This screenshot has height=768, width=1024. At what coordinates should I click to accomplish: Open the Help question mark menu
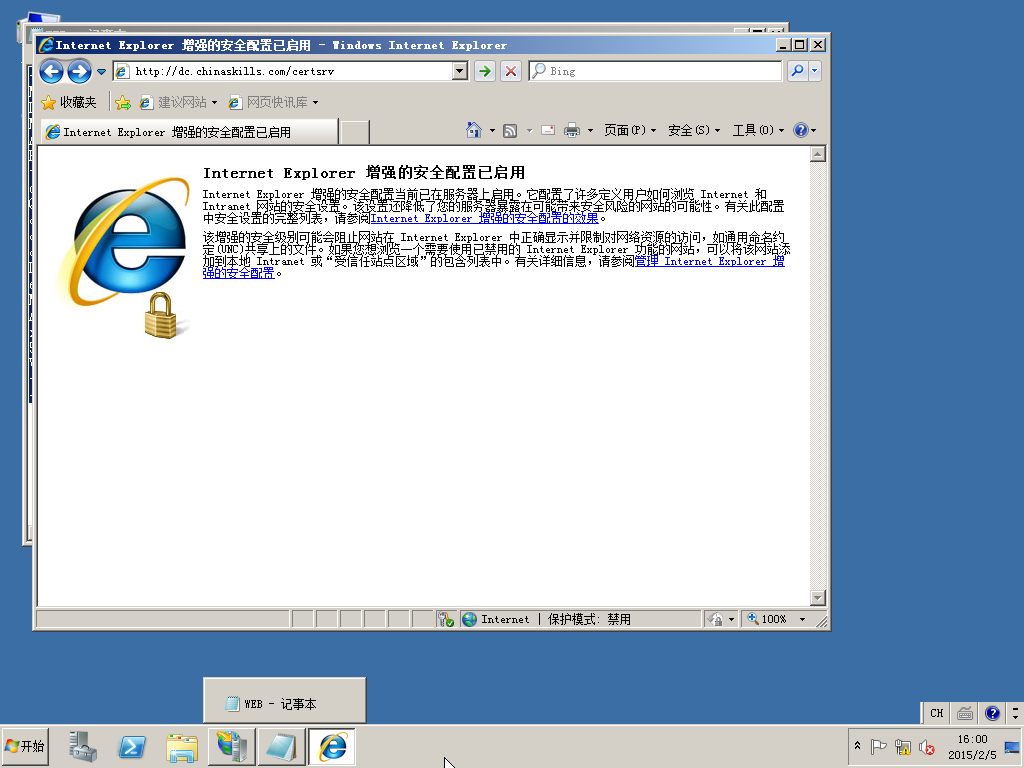(x=805, y=130)
